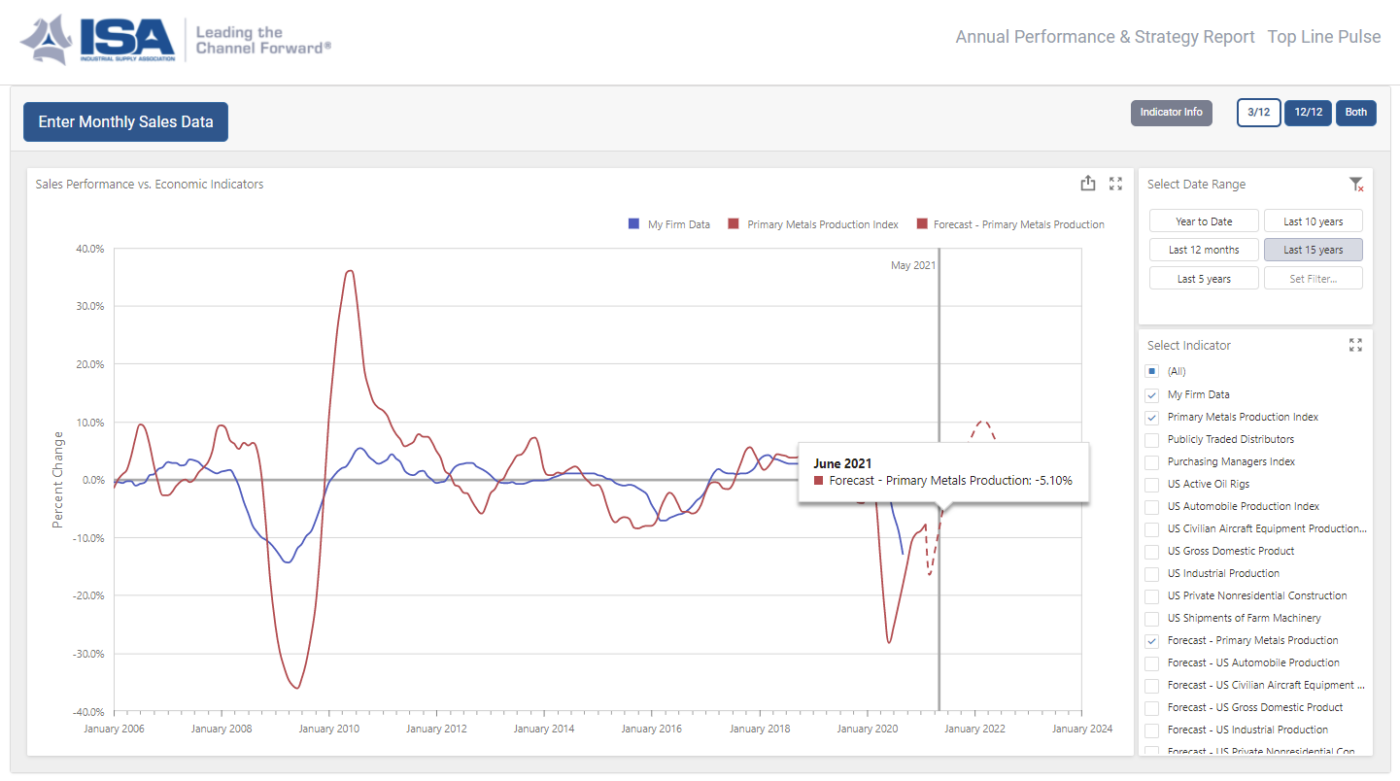Click the Enter Monthly Sales Data button
1400x781 pixels.
(x=125, y=121)
